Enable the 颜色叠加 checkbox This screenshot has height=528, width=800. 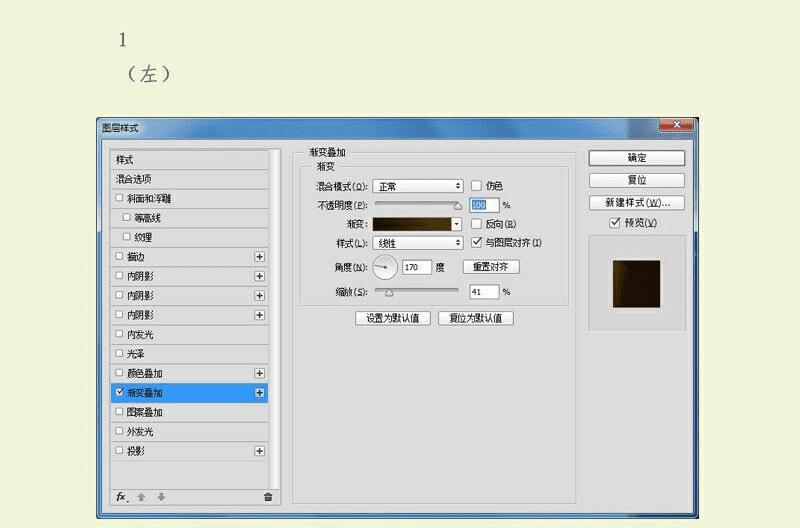119,373
